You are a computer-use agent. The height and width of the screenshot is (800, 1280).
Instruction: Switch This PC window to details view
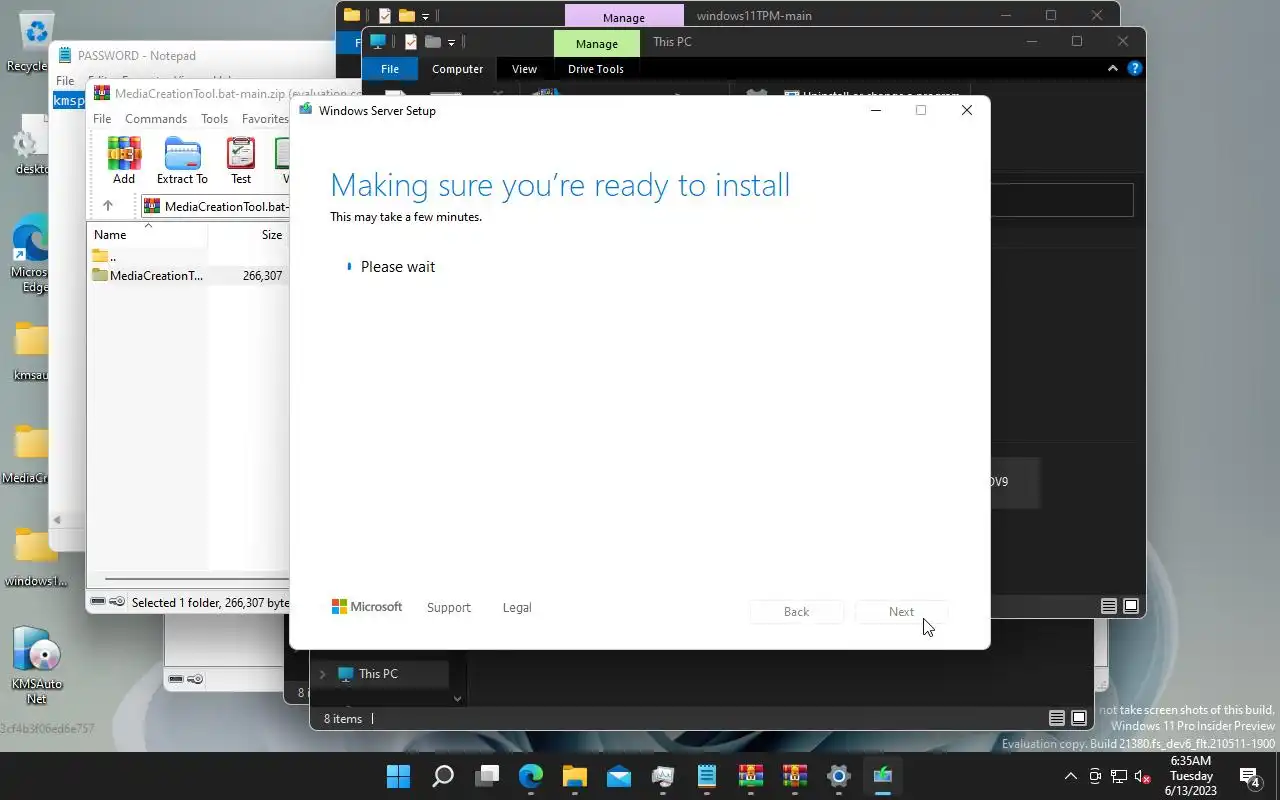click(x=1109, y=606)
